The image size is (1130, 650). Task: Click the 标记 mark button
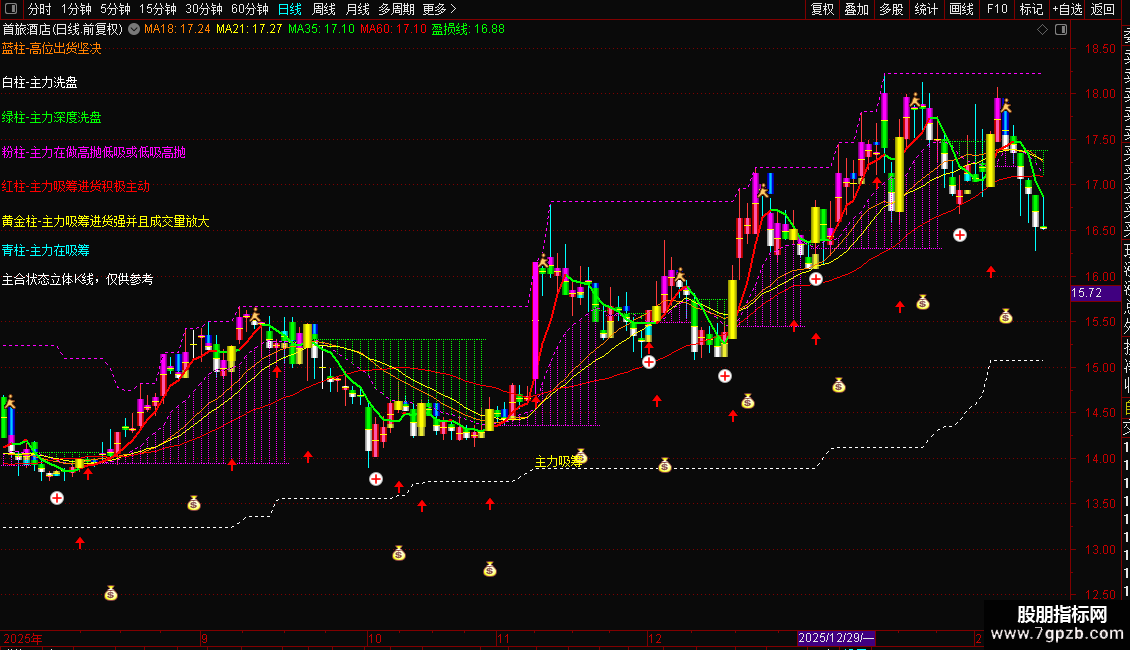pyautogui.click(x=1031, y=9)
